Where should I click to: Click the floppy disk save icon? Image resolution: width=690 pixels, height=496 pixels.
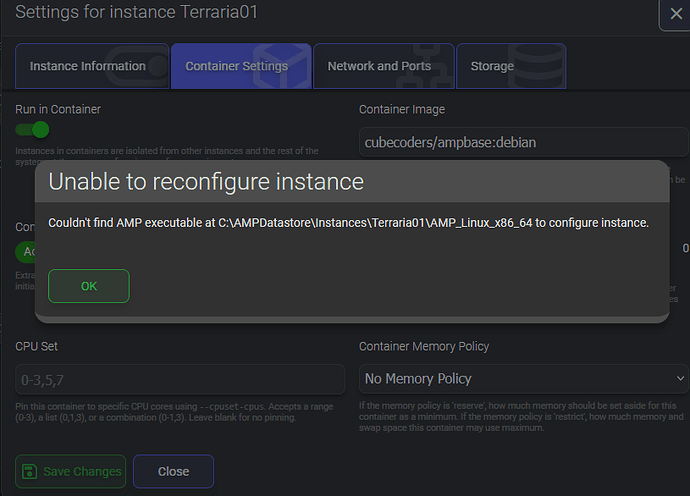tap(29, 471)
